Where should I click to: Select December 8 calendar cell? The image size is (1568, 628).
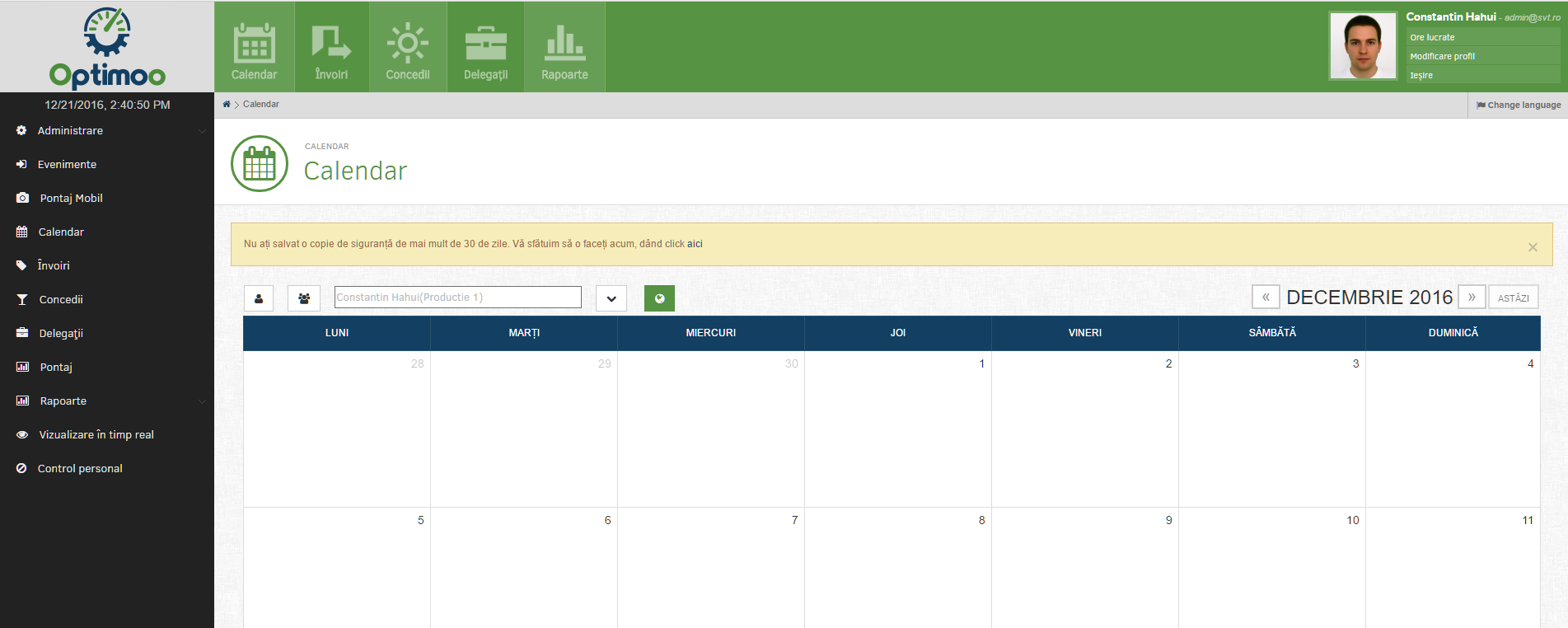tap(898, 568)
